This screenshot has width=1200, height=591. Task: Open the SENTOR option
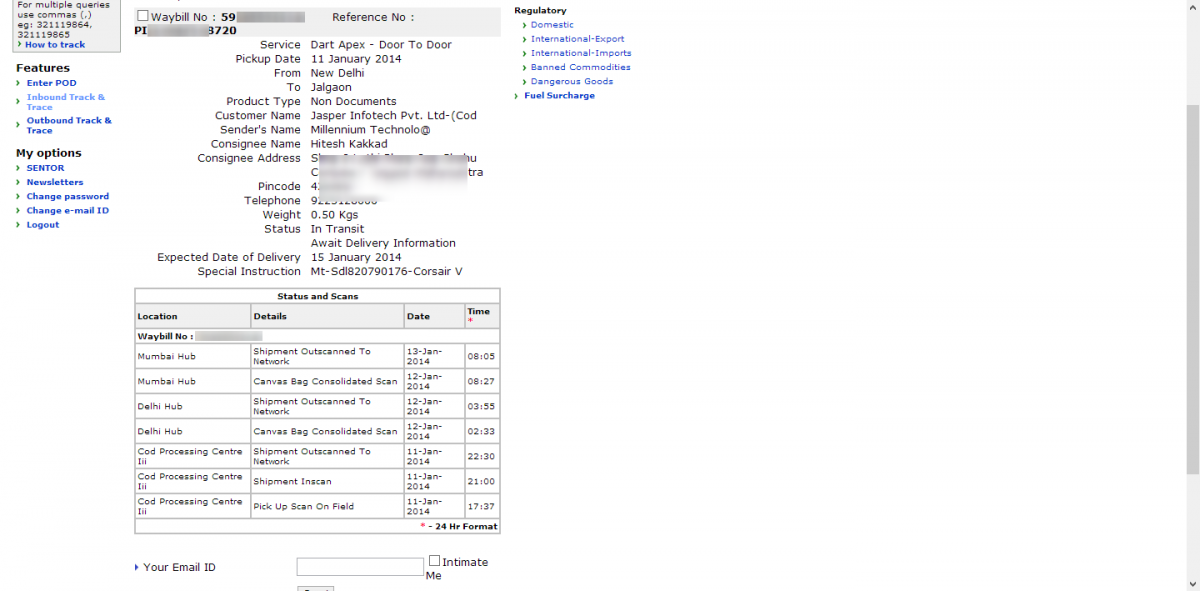pos(45,168)
